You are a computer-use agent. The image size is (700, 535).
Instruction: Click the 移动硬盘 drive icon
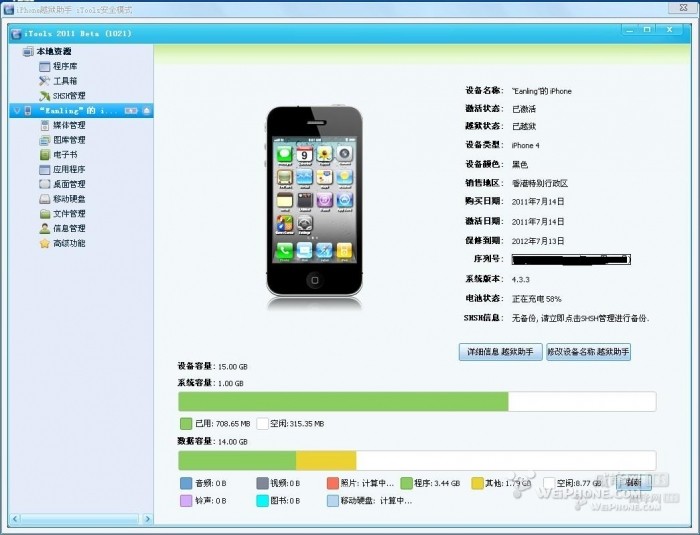[45, 199]
